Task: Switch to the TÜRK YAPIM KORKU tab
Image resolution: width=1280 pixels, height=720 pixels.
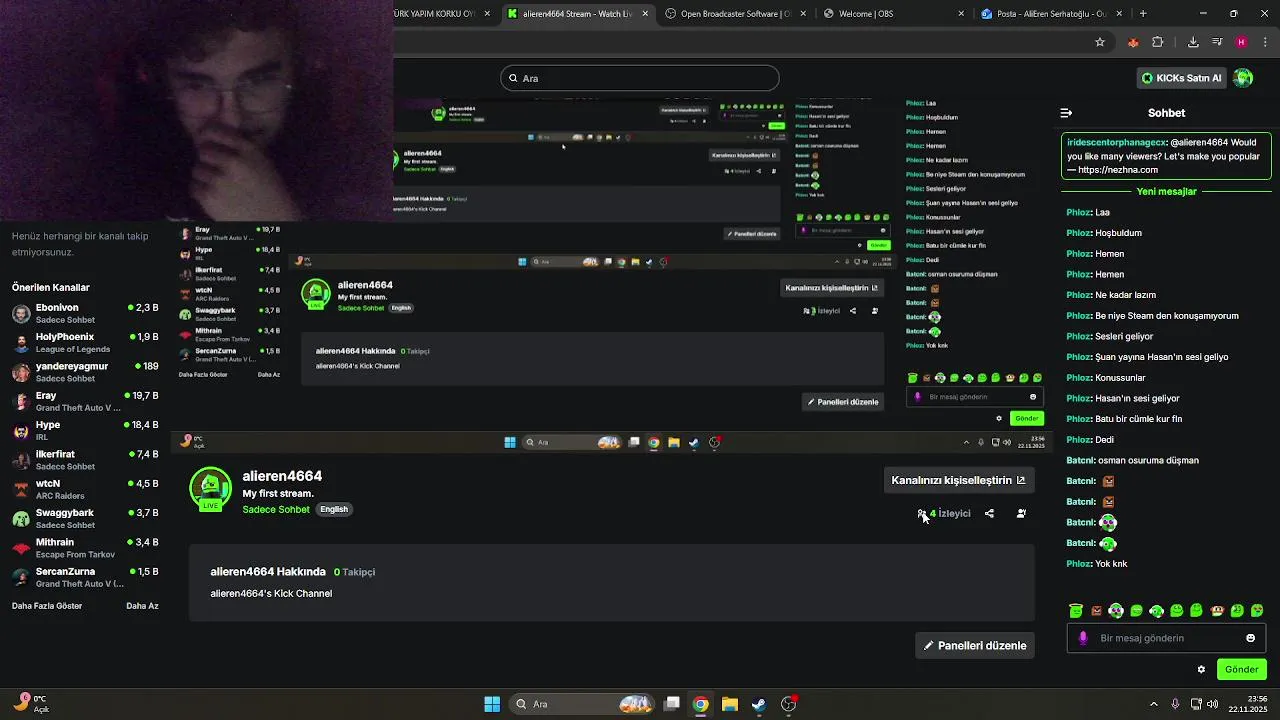Action: 445,14
